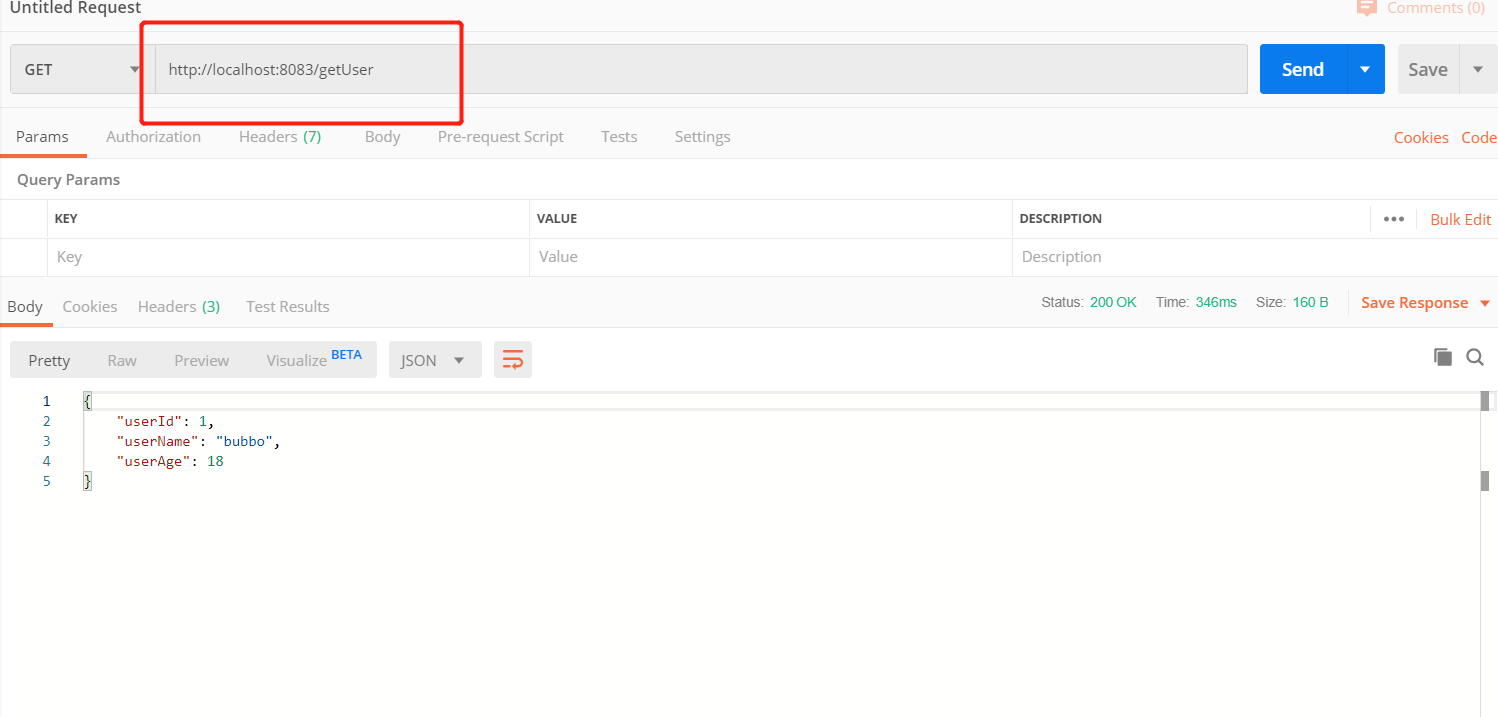Viewport: 1498px width, 717px height.
Task: Click the Description input cell
Action: [x=1254, y=257]
